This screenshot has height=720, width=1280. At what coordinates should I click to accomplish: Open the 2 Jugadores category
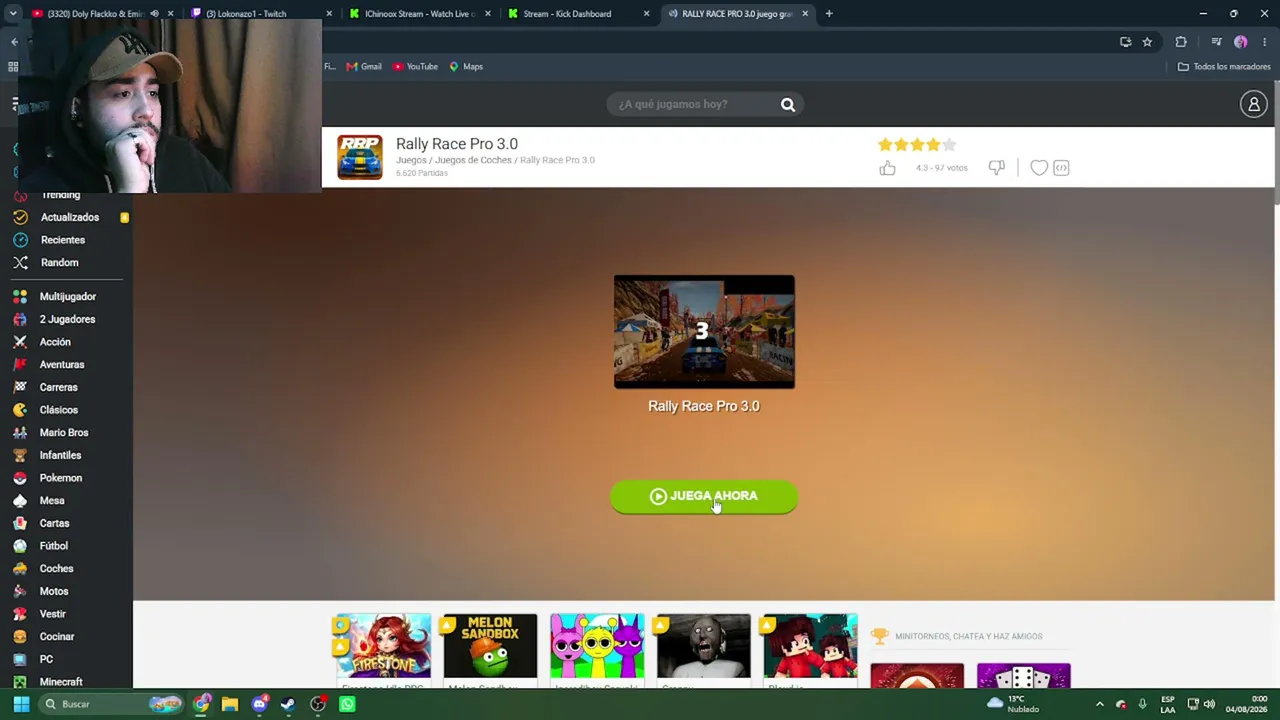[67, 319]
